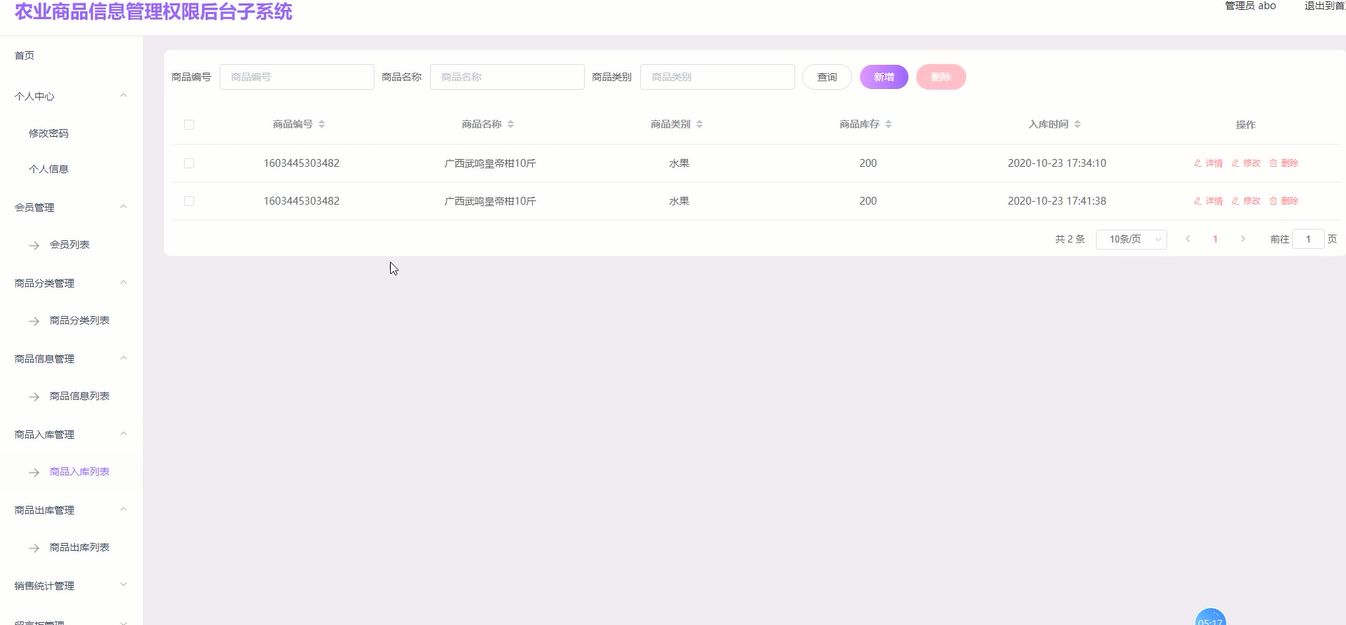
Task: Focus the 商品类别 search field
Action: click(x=717, y=77)
